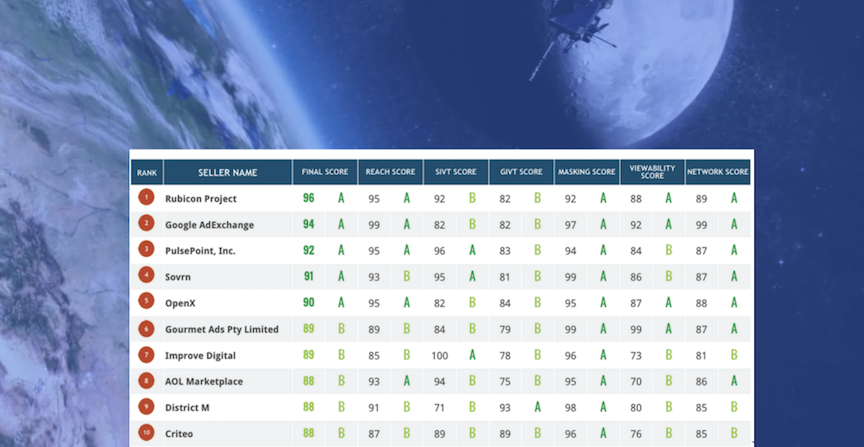Click the Seller Name column header
This screenshot has height=447, width=864.
click(228, 173)
